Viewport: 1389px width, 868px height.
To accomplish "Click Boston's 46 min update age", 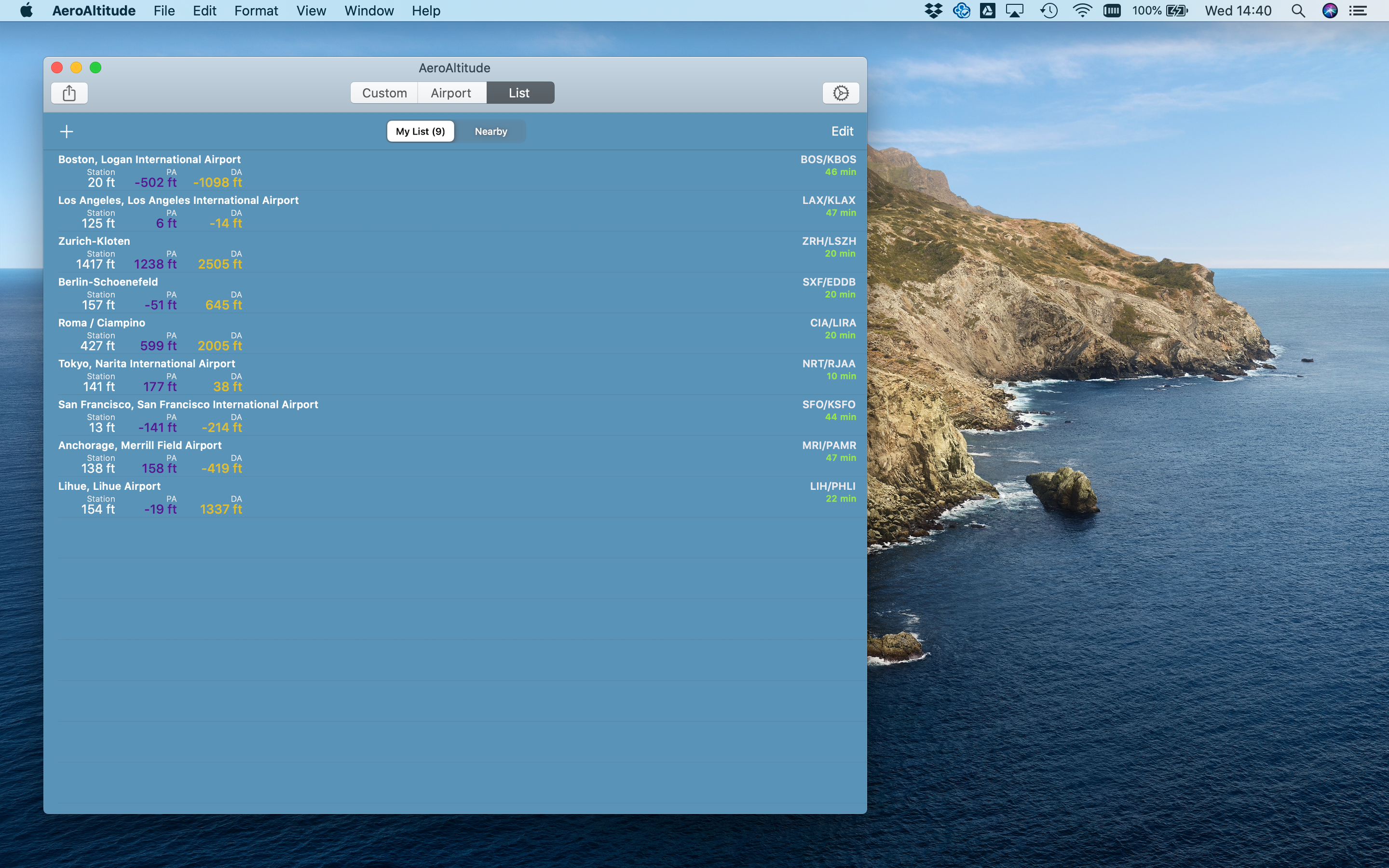I will pyautogui.click(x=840, y=171).
